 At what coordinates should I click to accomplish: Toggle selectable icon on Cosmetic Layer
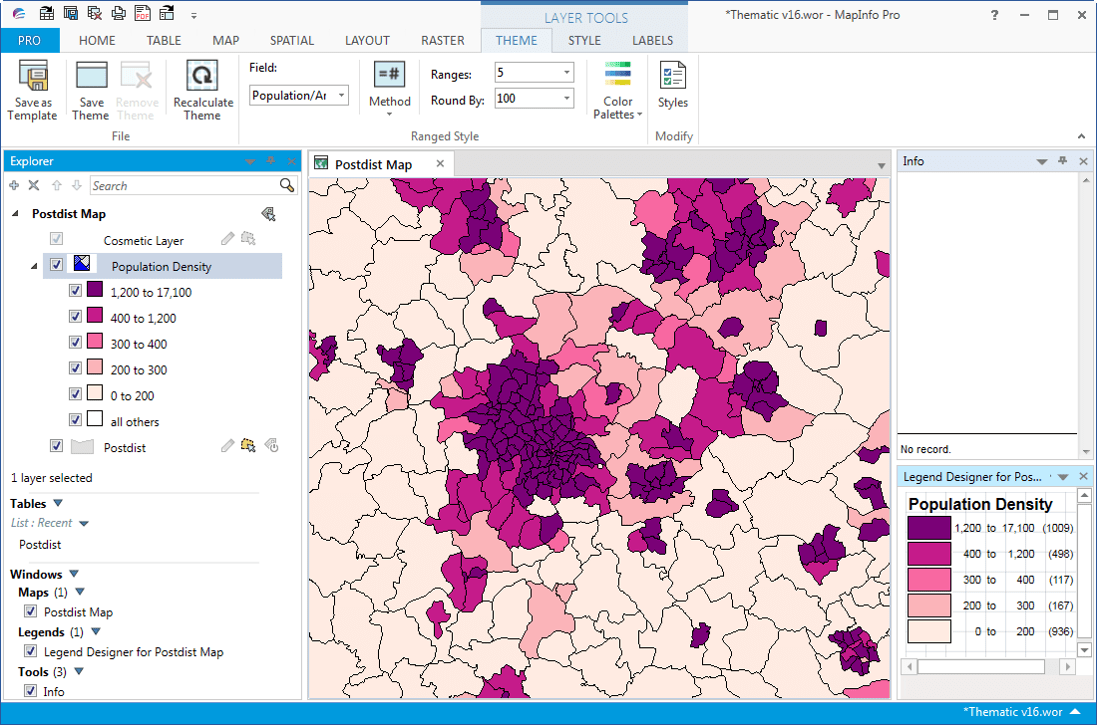(248, 239)
